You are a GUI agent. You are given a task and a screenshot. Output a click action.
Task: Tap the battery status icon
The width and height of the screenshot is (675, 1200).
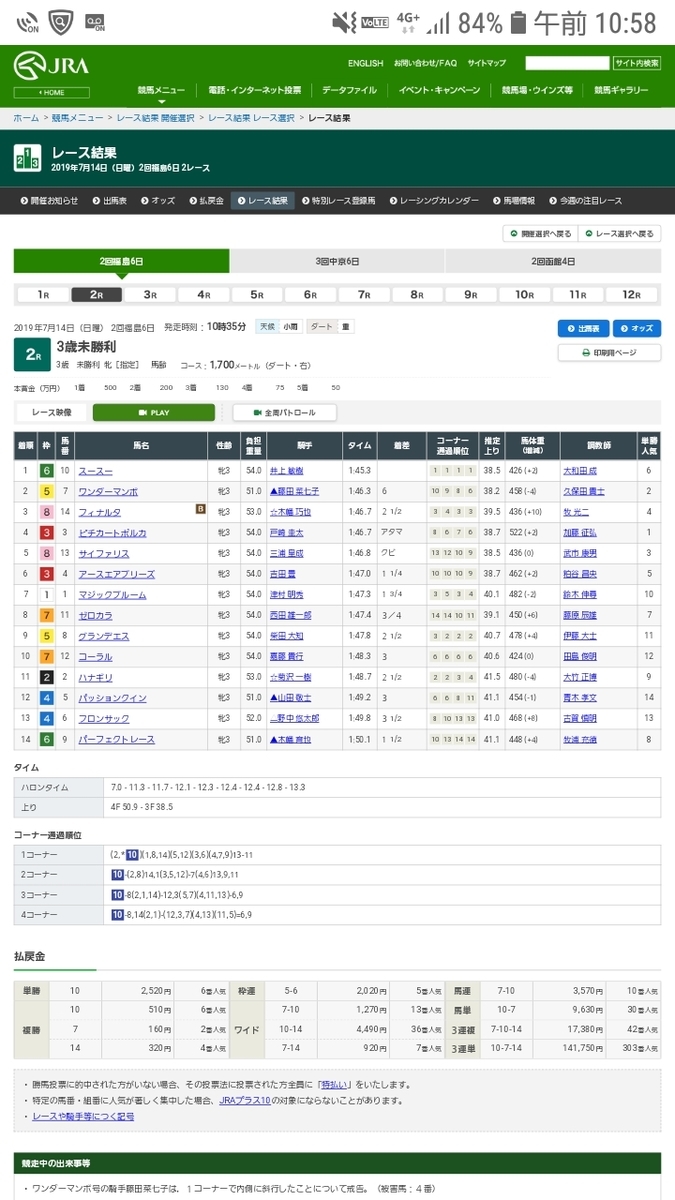(x=518, y=23)
